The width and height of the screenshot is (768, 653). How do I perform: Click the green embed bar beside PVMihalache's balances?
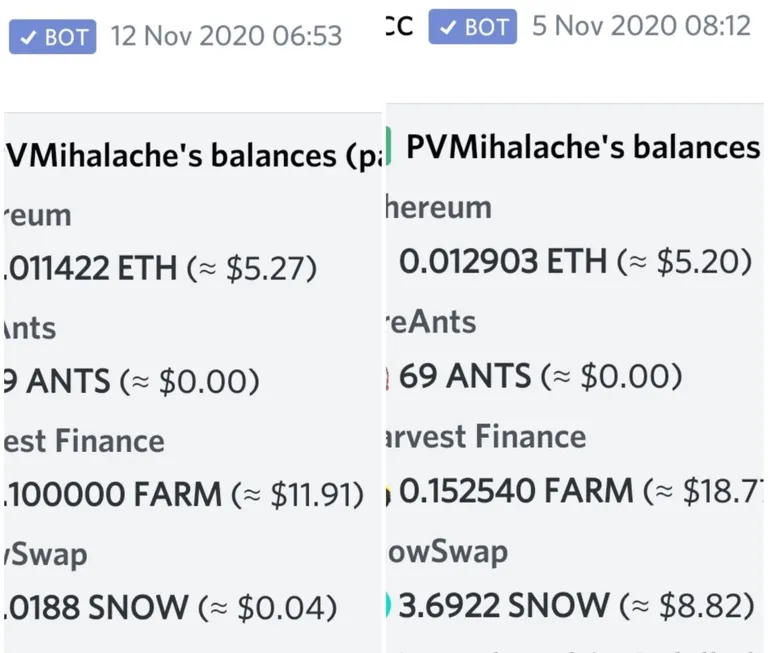click(388, 146)
